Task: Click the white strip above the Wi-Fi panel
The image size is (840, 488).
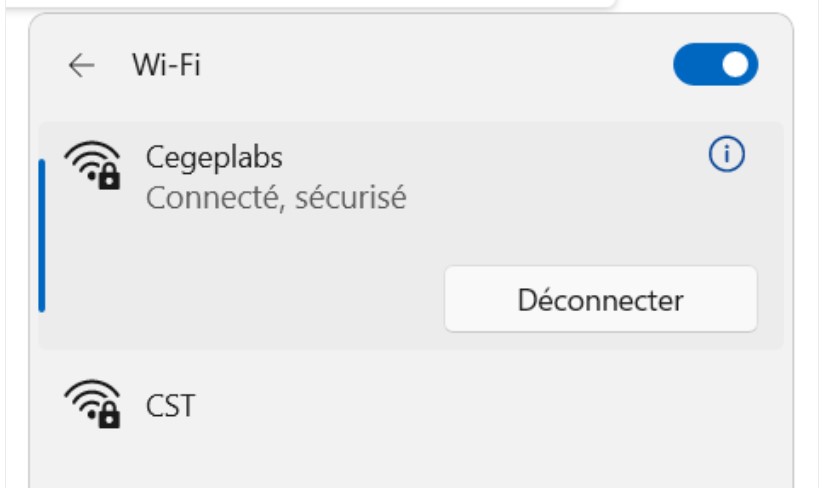Action: [x=300, y=3]
